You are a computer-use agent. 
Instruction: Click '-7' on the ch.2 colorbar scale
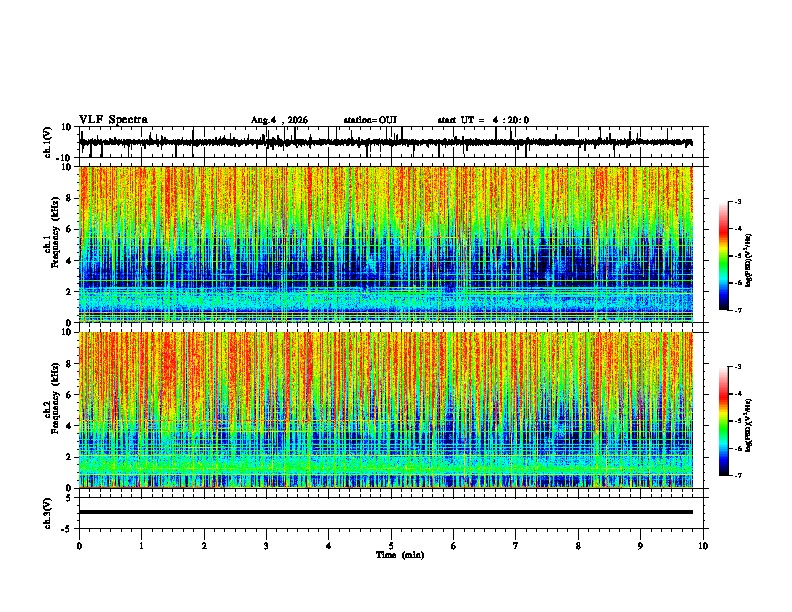click(737, 475)
